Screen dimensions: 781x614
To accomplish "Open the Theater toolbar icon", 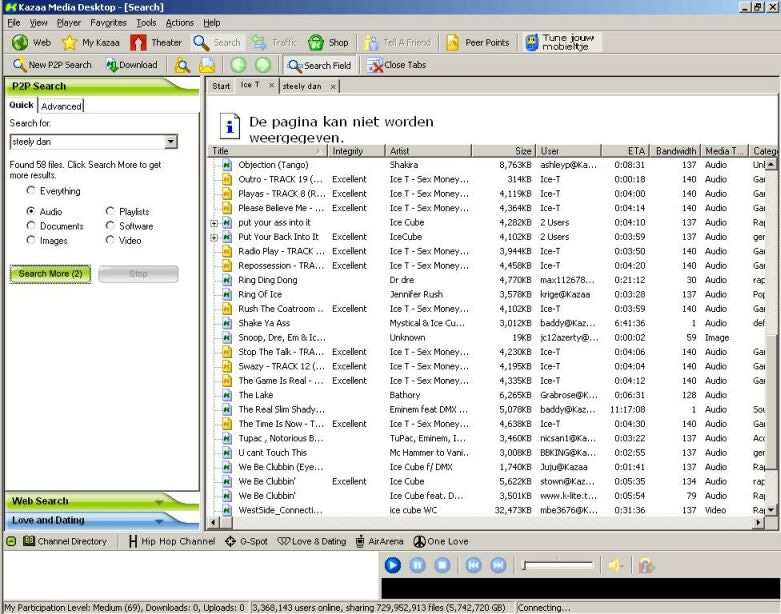I will click(x=138, y=42).
